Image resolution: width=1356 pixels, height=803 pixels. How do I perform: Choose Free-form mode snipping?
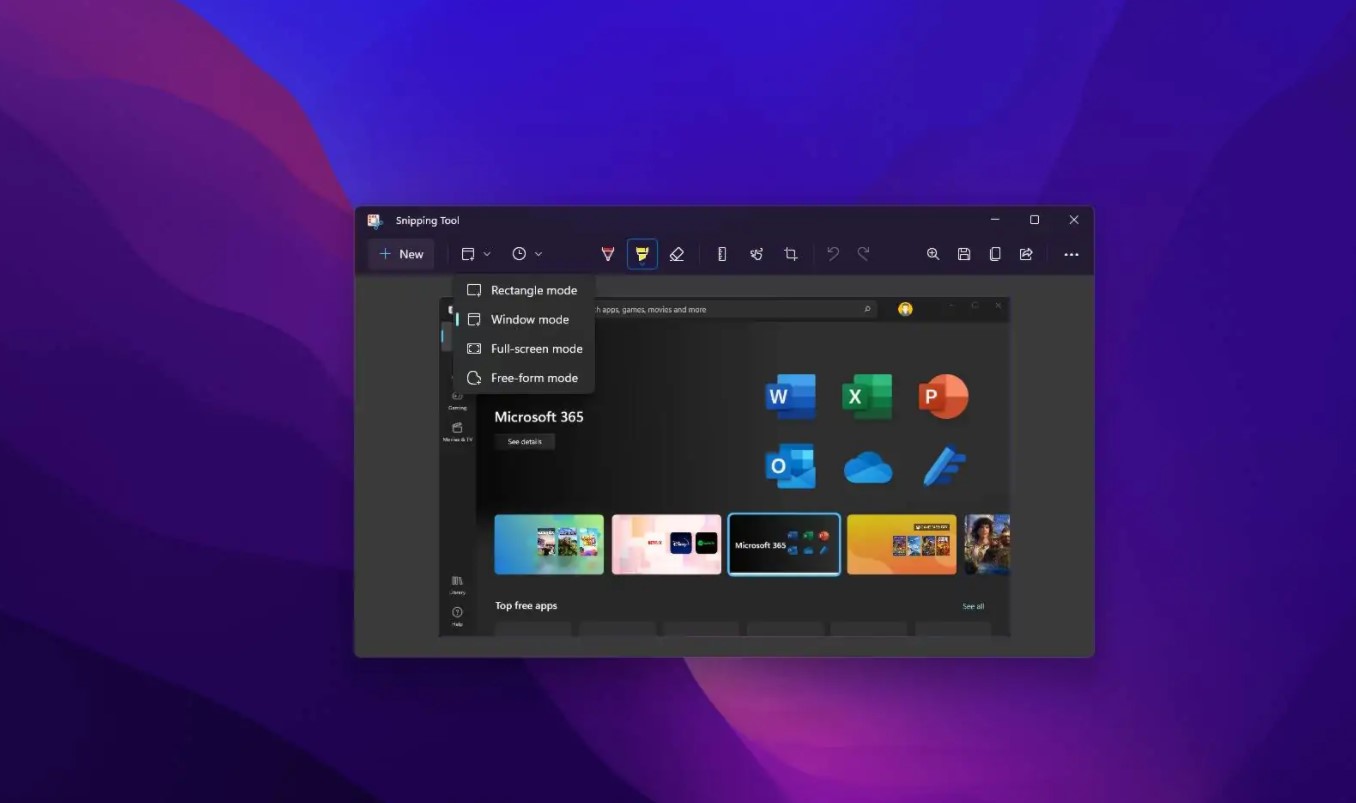[534, 378]
